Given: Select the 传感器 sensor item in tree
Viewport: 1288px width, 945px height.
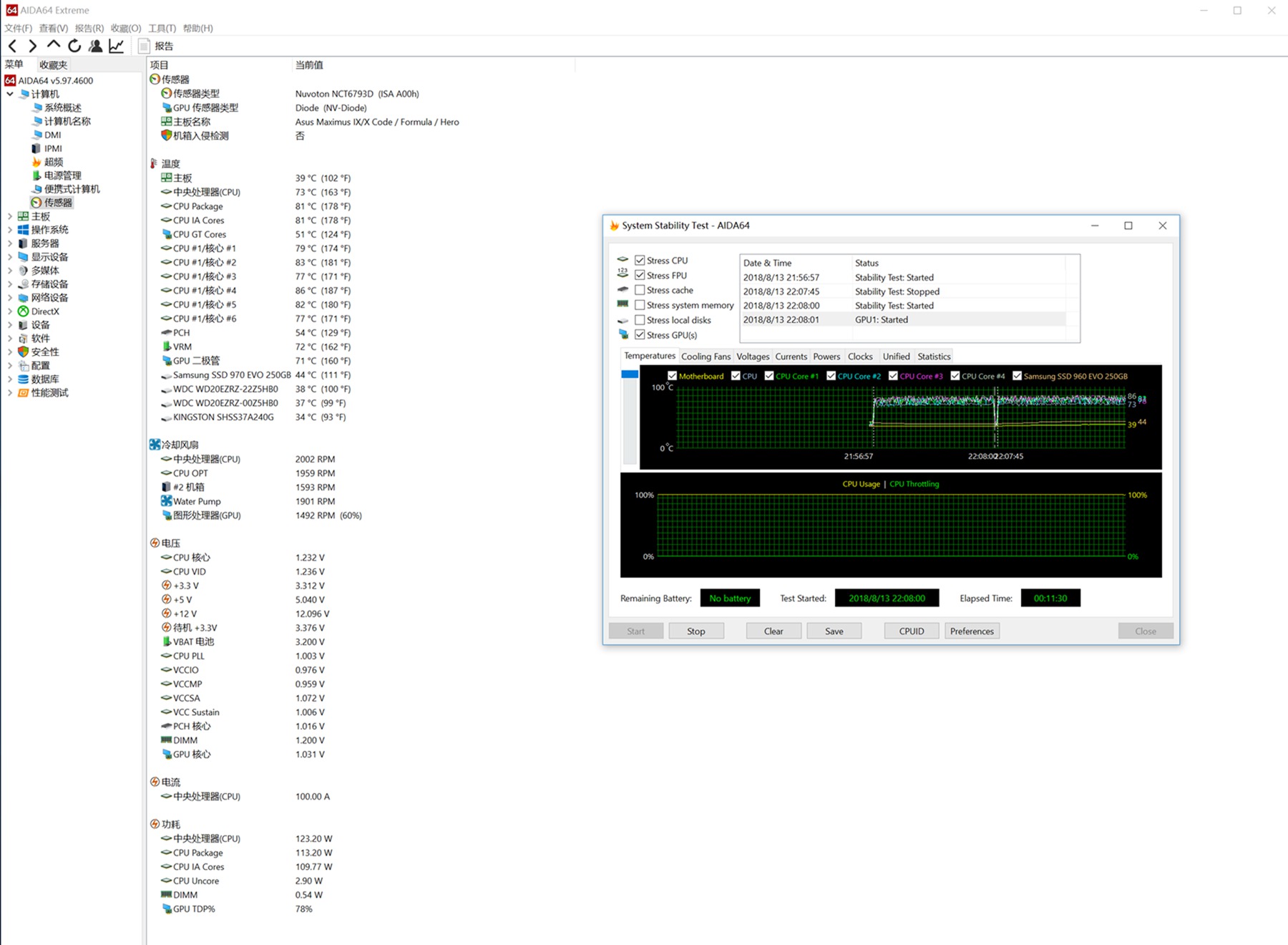Looking at the screenshot, I should [57, 203].
